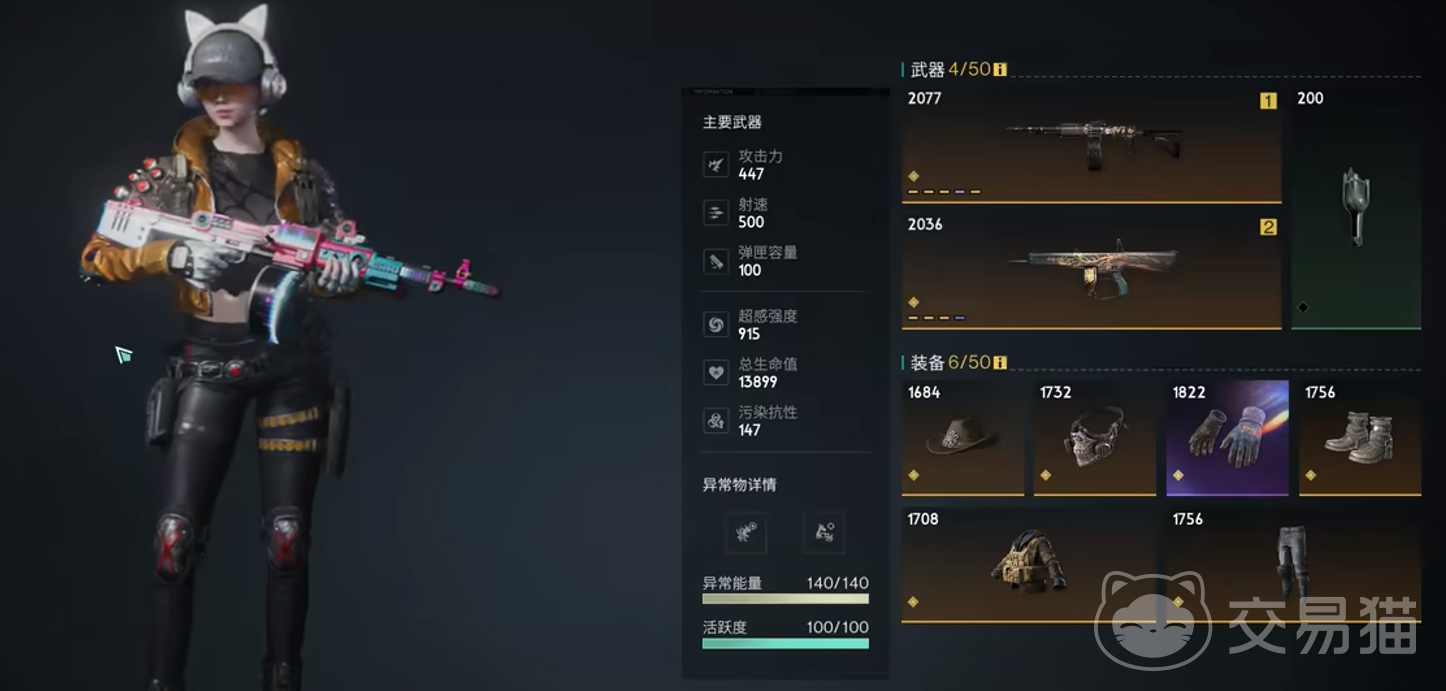Select the 1822 gloves item
Viewport: 1446px width, 691px height.
click(x=1227, y=438)
